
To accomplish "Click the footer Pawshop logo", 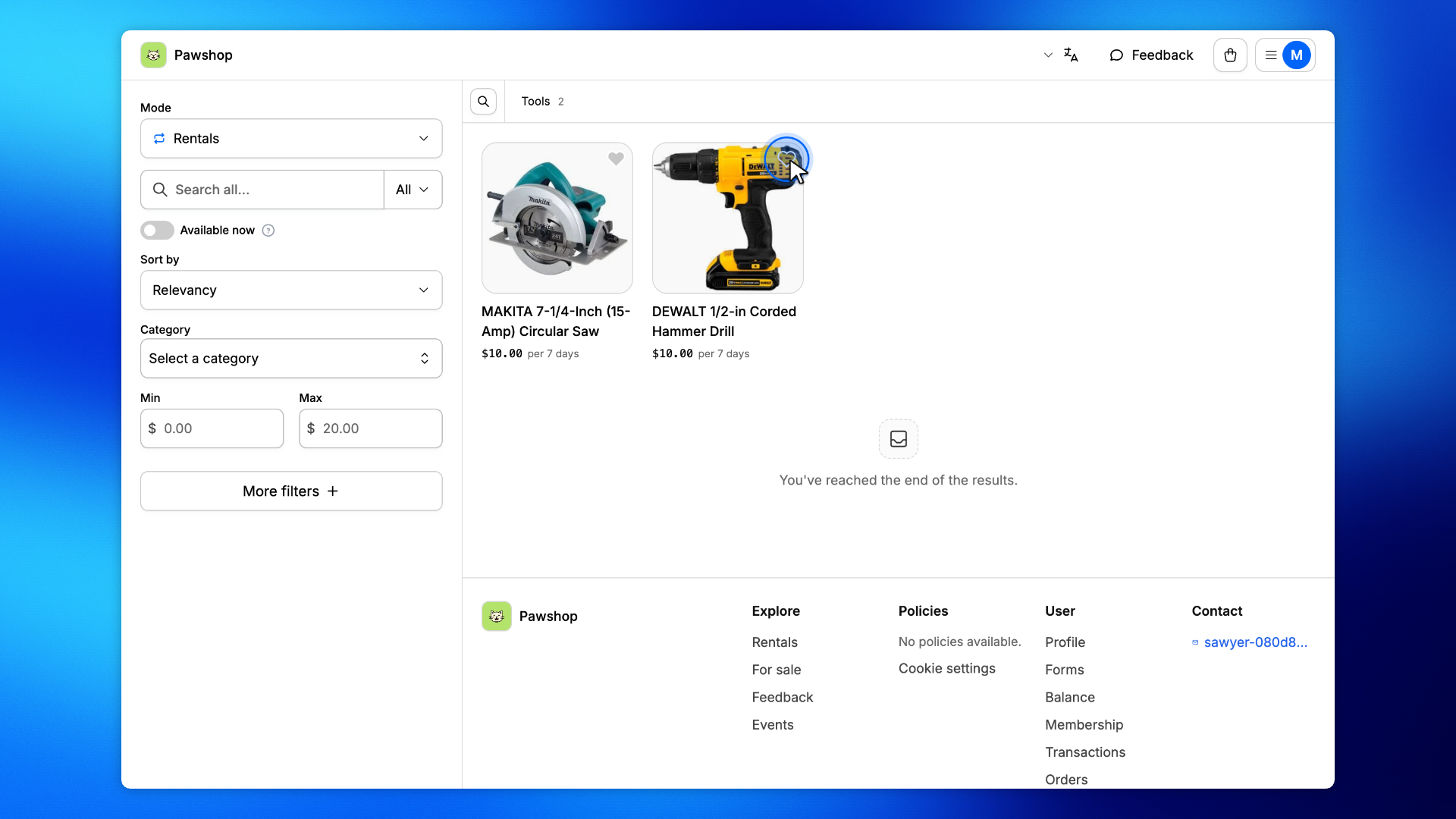I will 497,617.
